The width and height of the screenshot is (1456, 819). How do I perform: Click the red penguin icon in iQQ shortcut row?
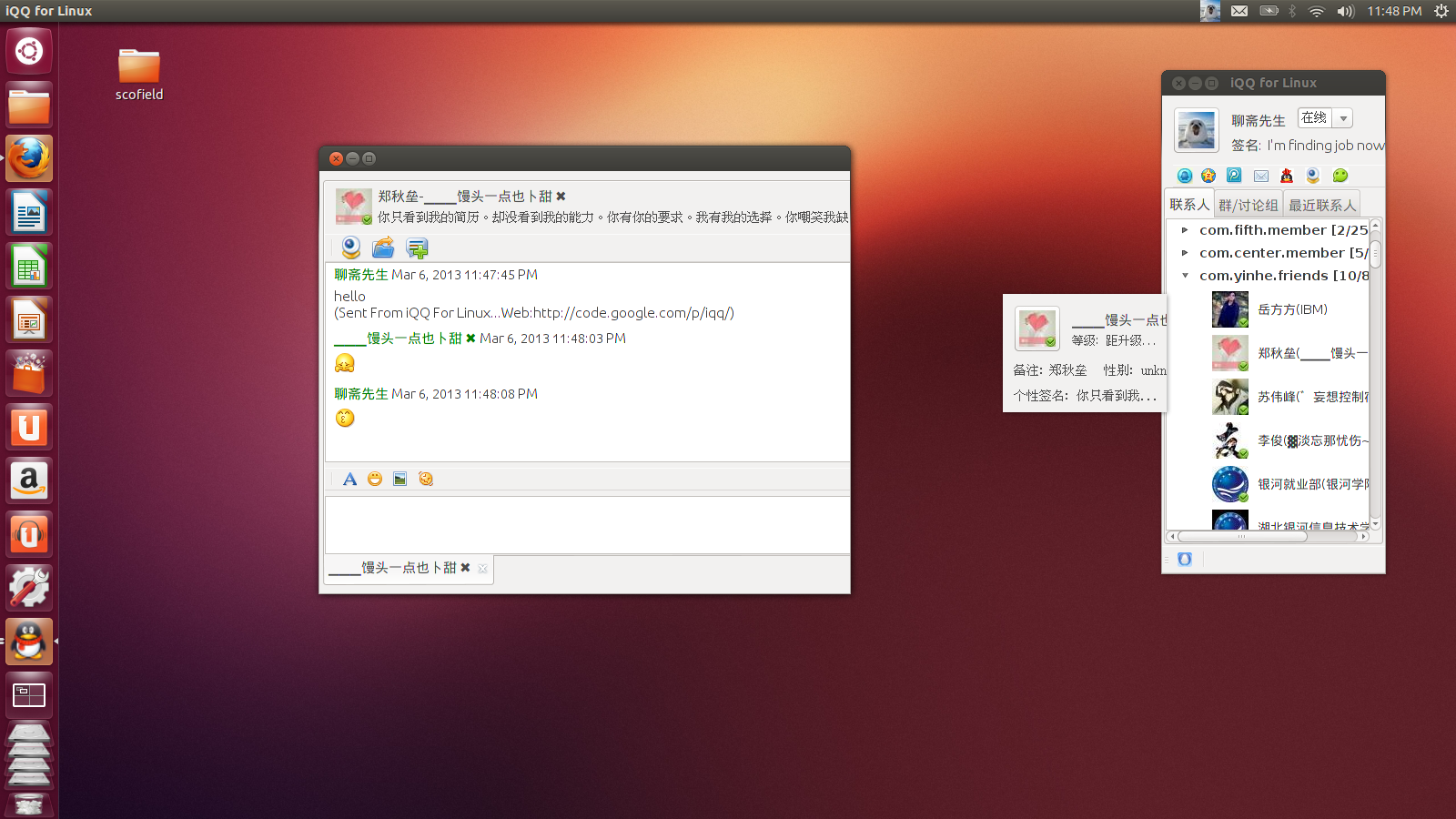(x=1286, y=176)
